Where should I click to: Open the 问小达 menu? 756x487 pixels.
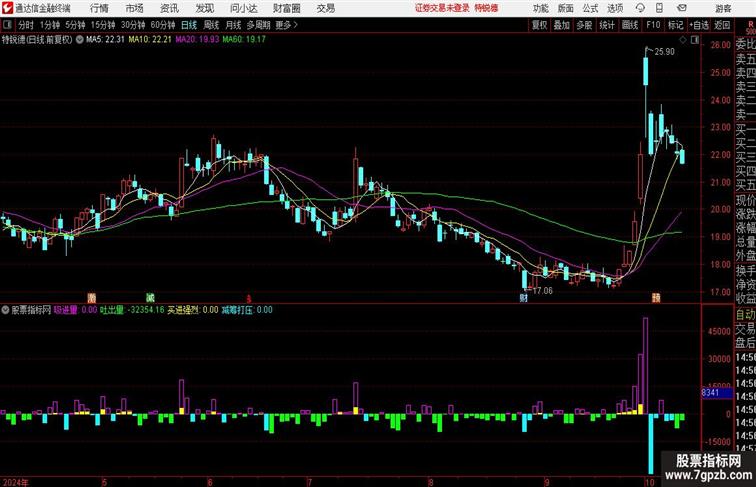[243, 8]
